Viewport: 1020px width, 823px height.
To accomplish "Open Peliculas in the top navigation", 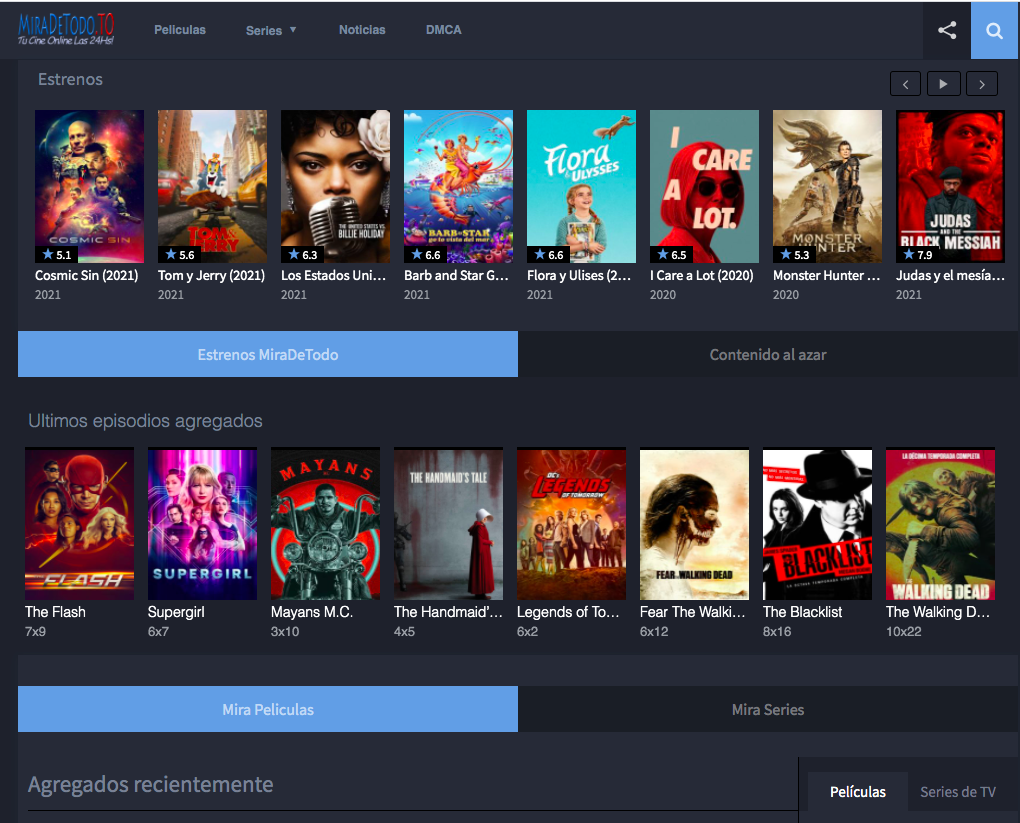I will pos(180,30).
